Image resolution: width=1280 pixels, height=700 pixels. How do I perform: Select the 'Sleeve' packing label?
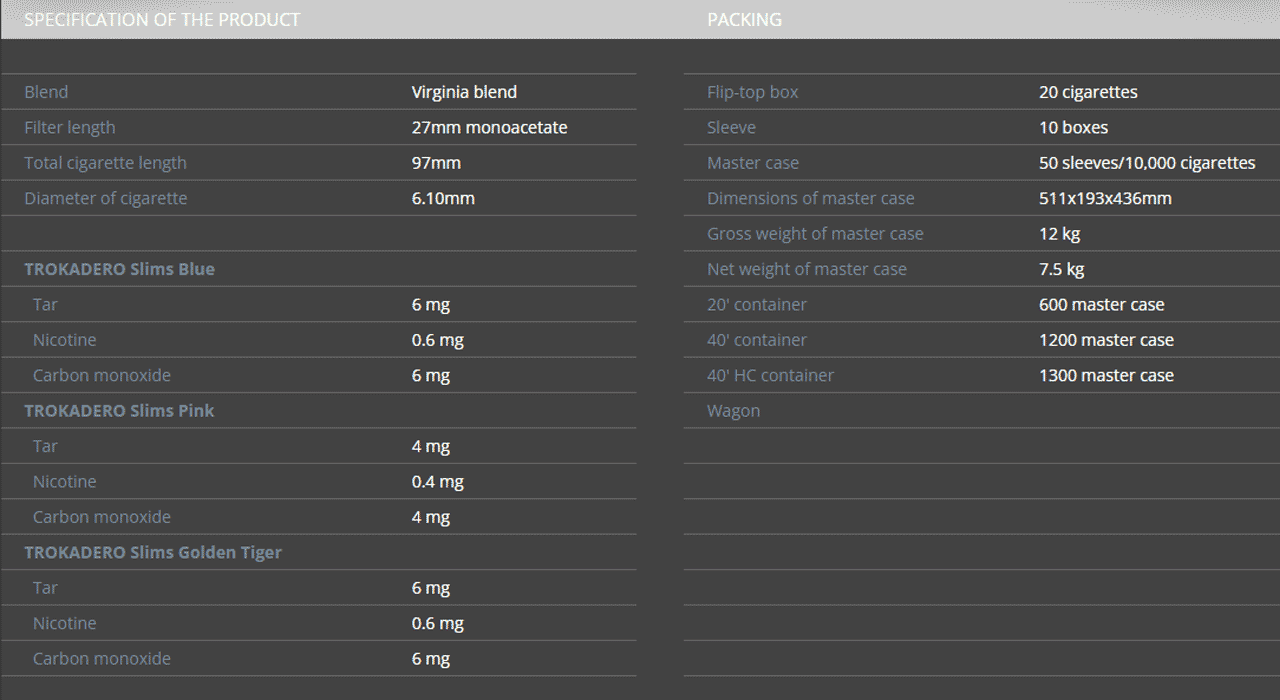pyautogui.click(x=731, y=128)
